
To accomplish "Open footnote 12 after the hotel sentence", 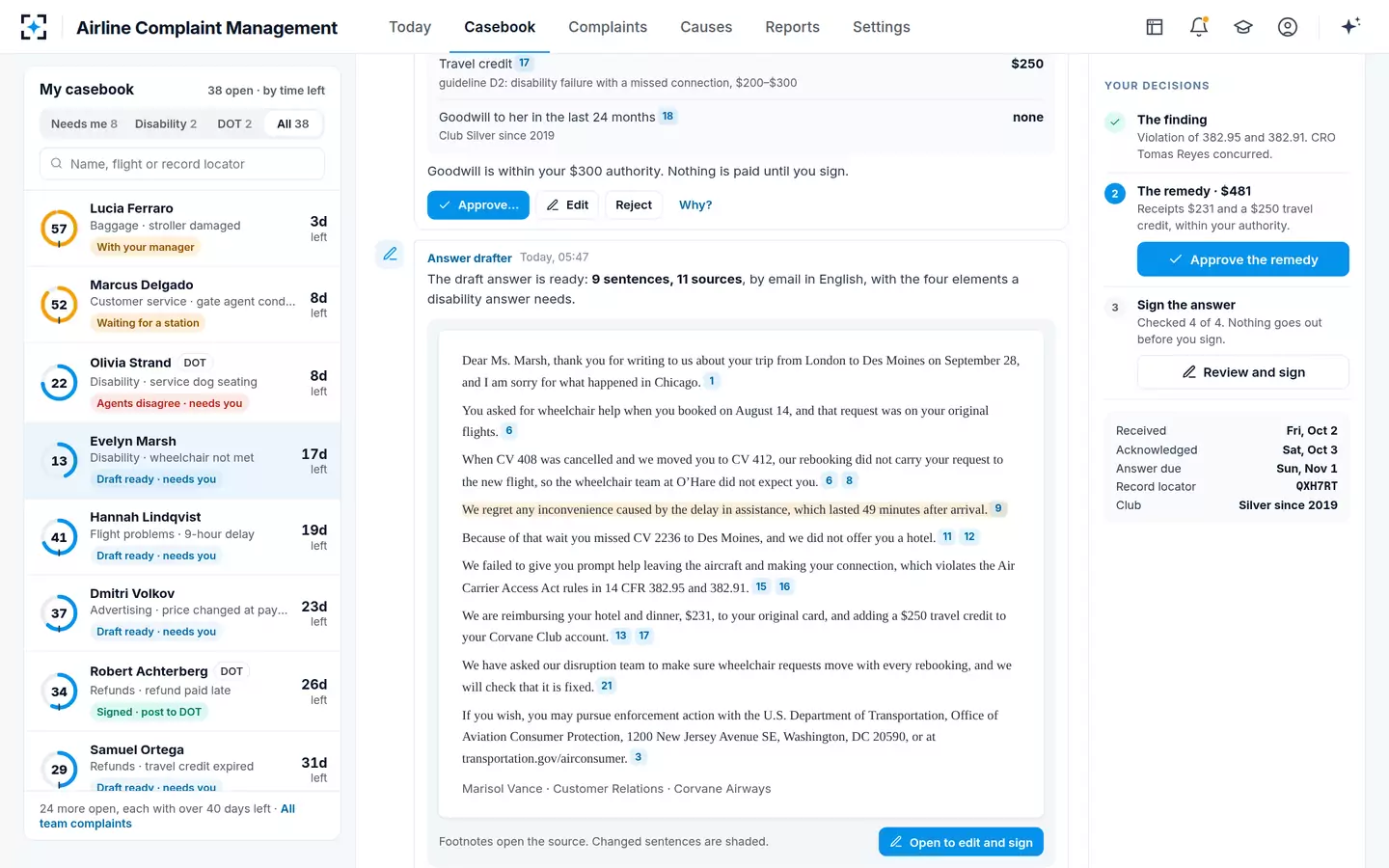I will click(969, 536).
